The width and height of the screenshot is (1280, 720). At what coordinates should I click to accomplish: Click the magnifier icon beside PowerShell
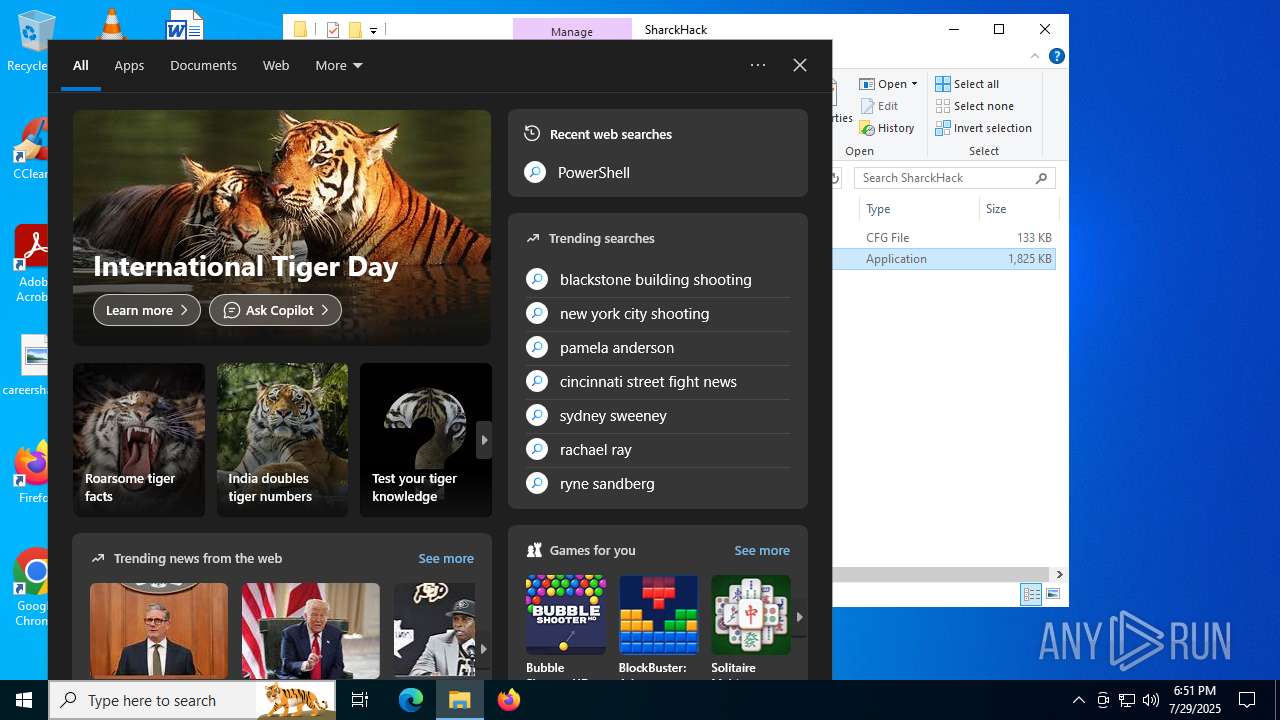(x=535, y=173)
